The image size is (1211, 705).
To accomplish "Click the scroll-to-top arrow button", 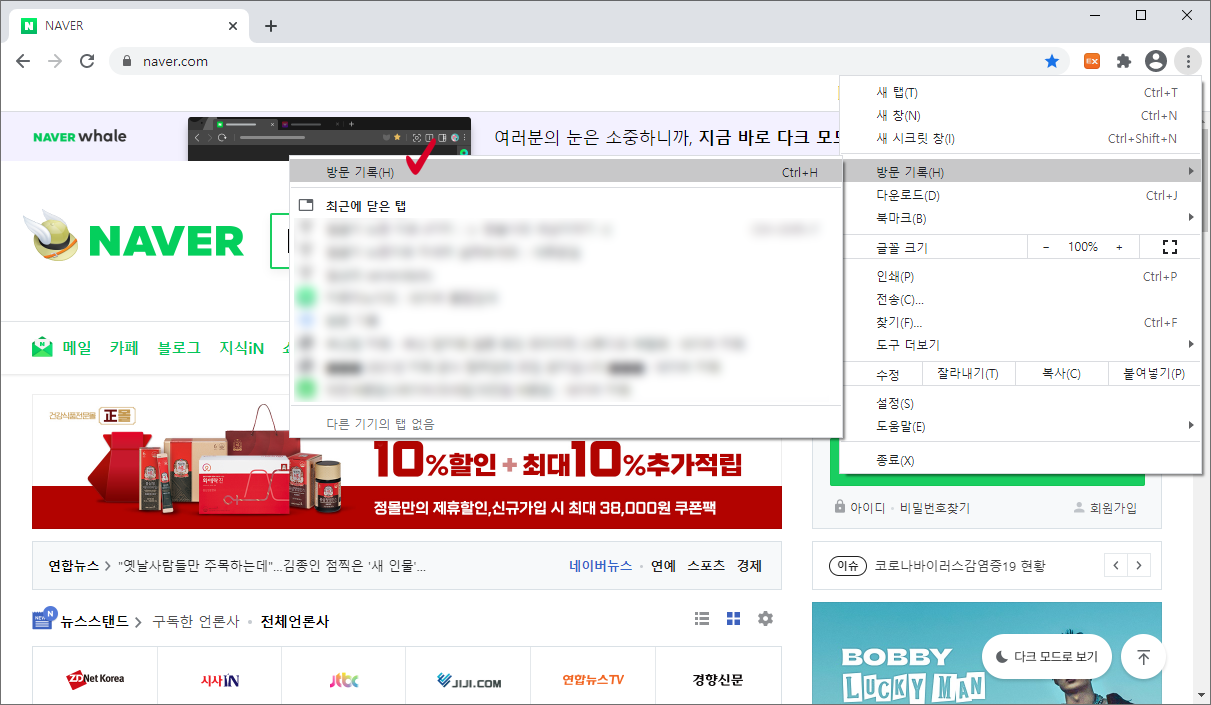I will (x=1143, y=657).
